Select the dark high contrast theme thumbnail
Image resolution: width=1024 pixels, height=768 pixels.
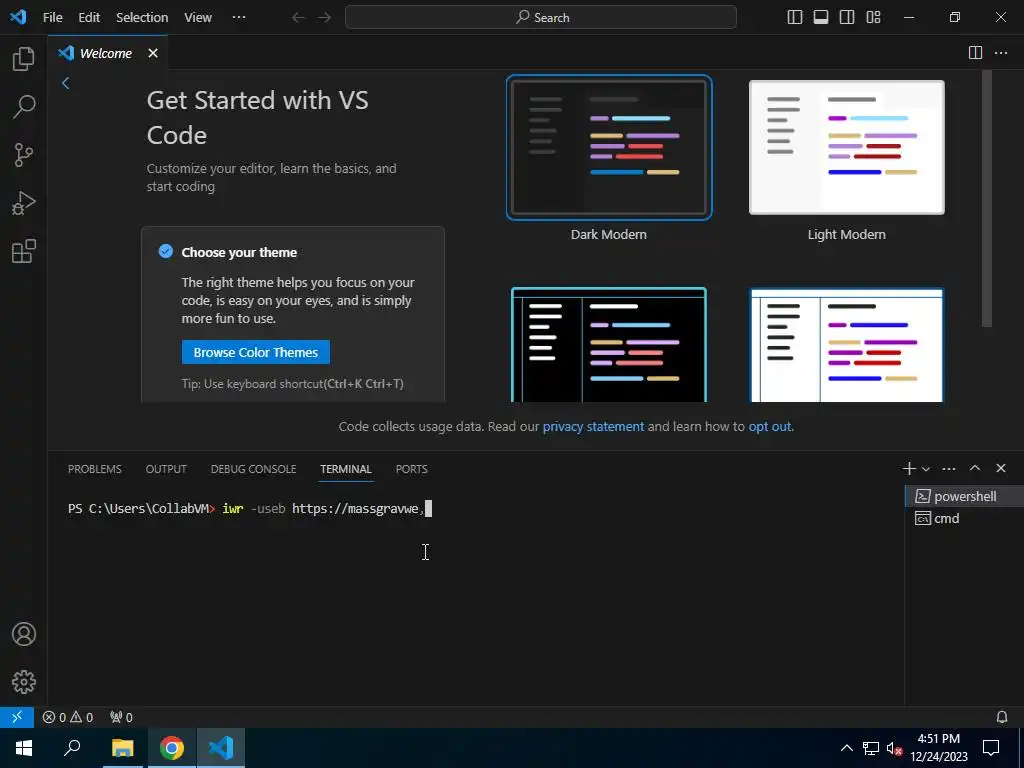point(609,345)
